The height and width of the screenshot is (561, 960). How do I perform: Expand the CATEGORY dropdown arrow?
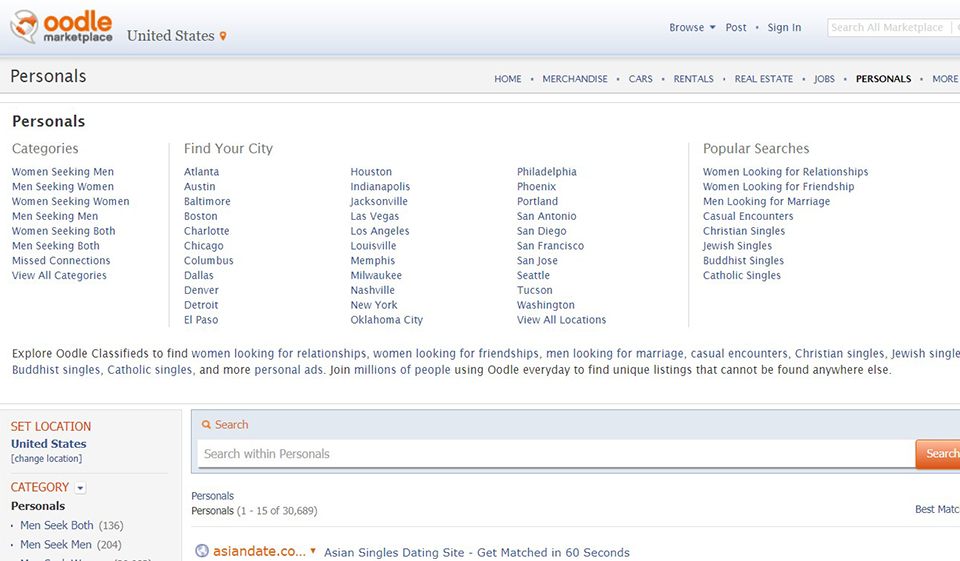click(x=80, y=488)
